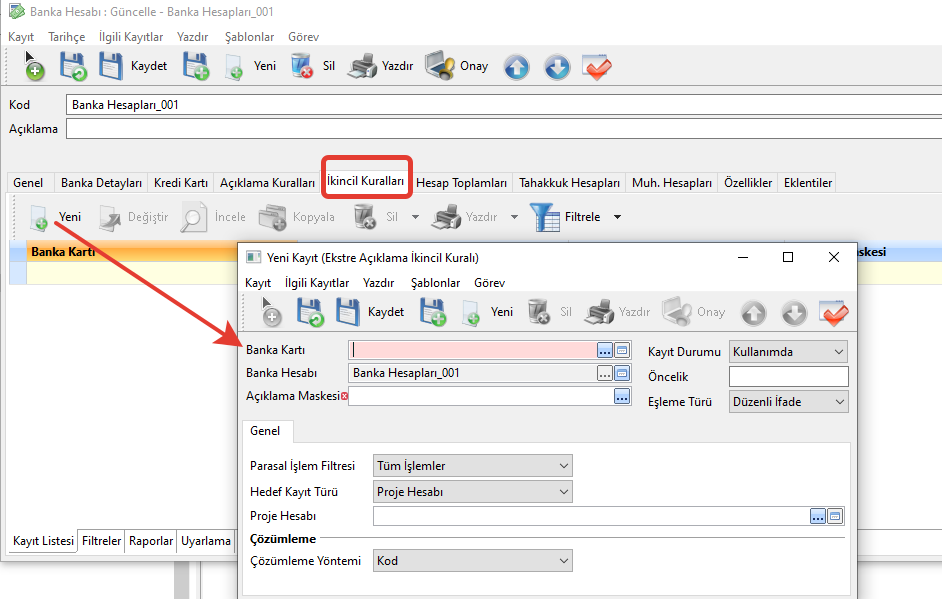Click the Sil delete icon in main toolbar

click(x=302, y=66)
